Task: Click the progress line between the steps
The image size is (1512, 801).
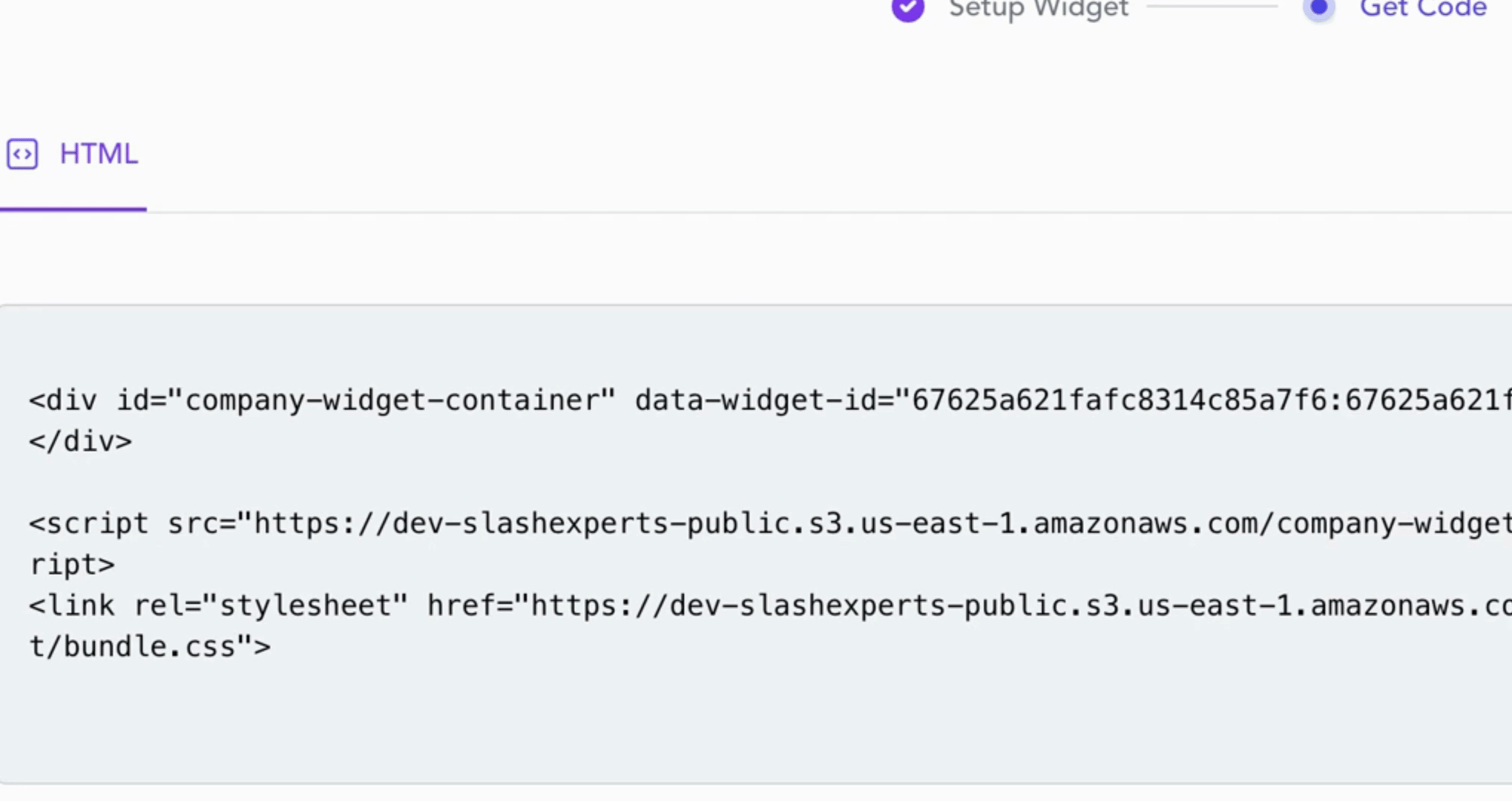Action: point(1212,7)
